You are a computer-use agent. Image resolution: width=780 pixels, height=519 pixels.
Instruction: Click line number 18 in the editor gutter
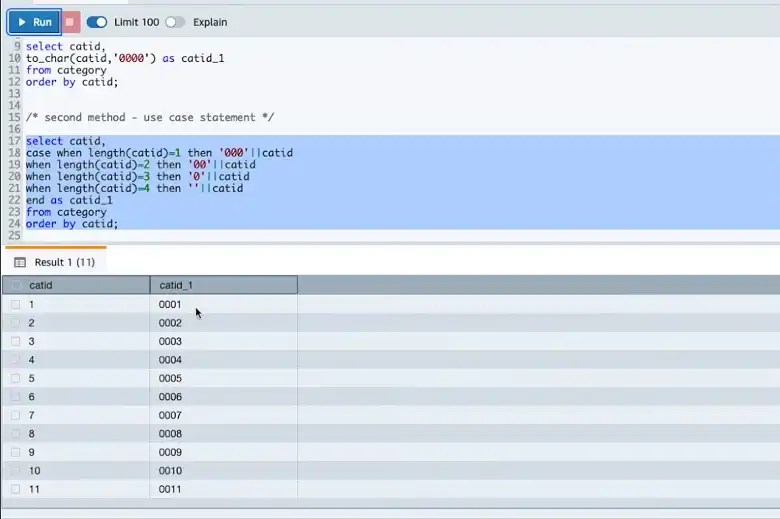coord(14,153)
